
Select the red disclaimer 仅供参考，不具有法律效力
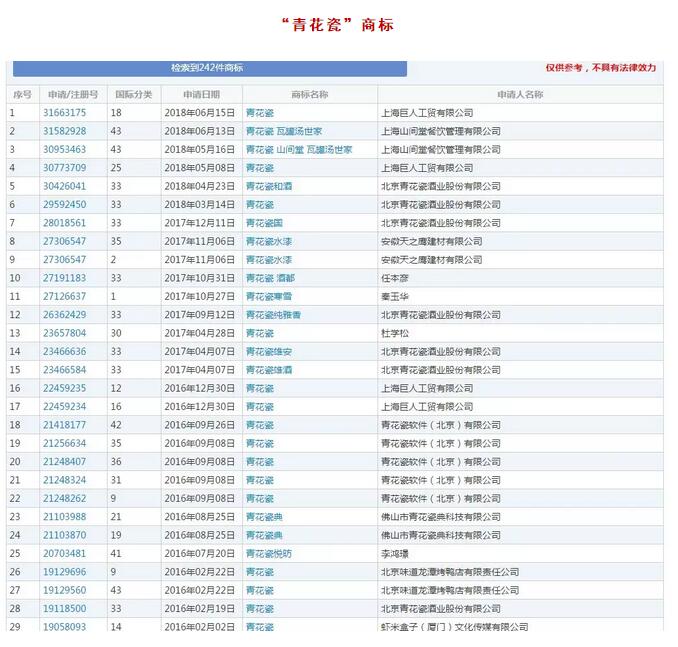[601, 68]
